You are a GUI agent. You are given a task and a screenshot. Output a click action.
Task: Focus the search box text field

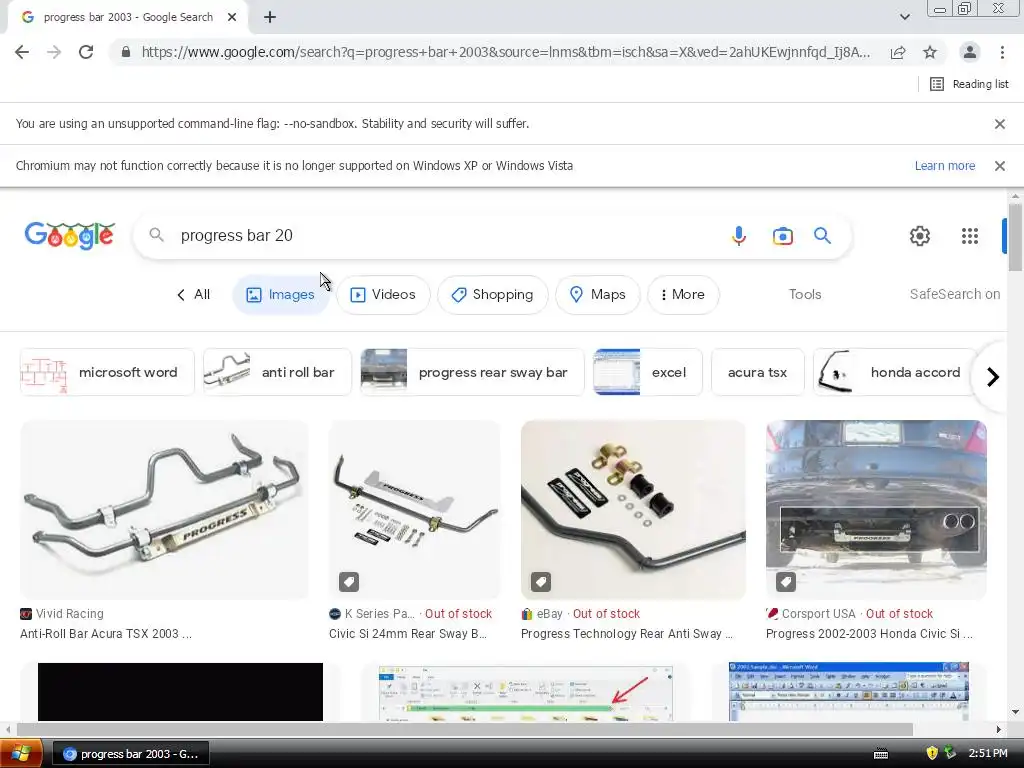[444, 235]
